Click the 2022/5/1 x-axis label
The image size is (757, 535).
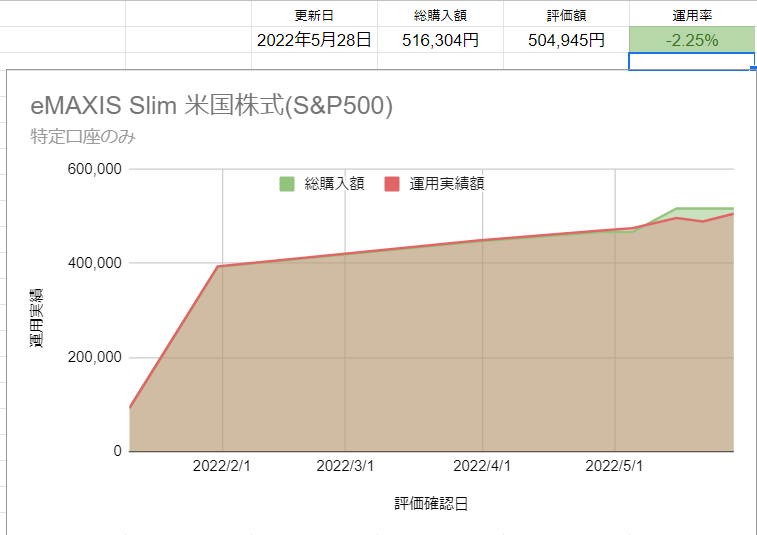click(x=614, y=466)
